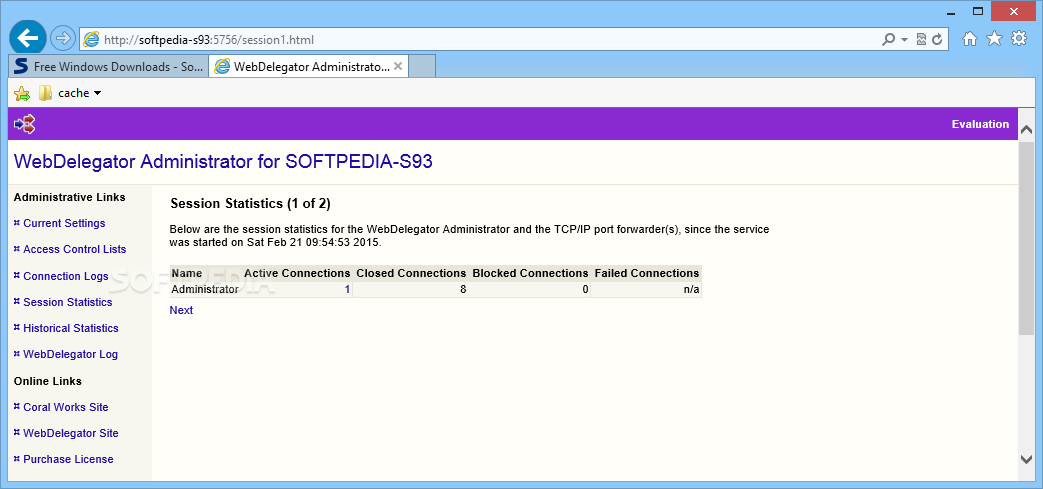Switch to Free Windows Downloads tab
This screenshot has height=489, width=1043.
coord(109,67)
